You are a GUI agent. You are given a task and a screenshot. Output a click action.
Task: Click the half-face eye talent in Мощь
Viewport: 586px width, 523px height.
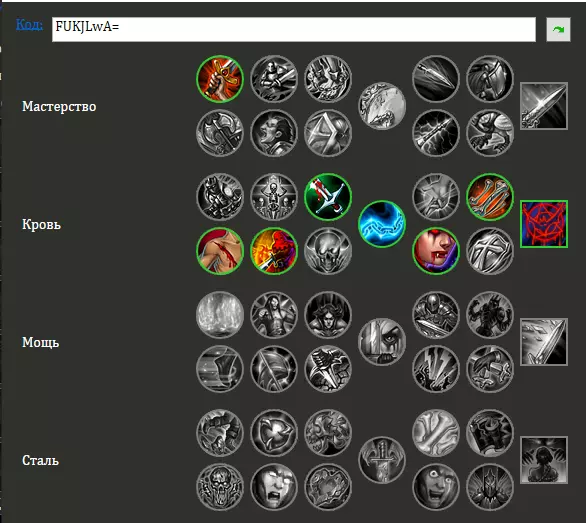click(x=382, y=342)
